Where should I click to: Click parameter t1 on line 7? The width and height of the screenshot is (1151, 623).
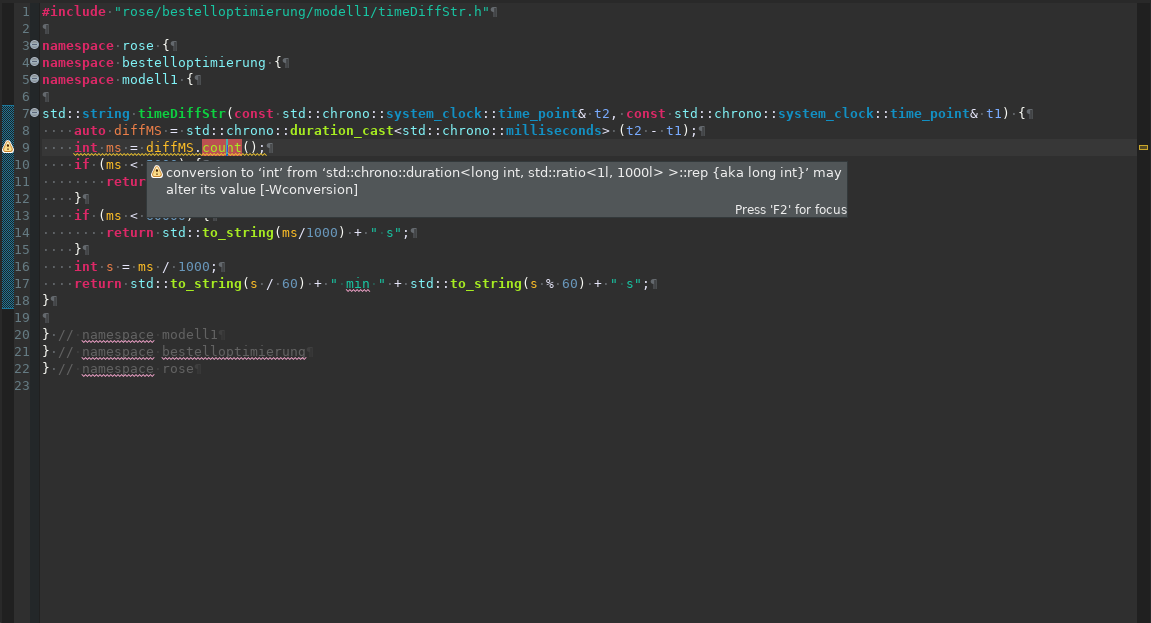[993, 113]
